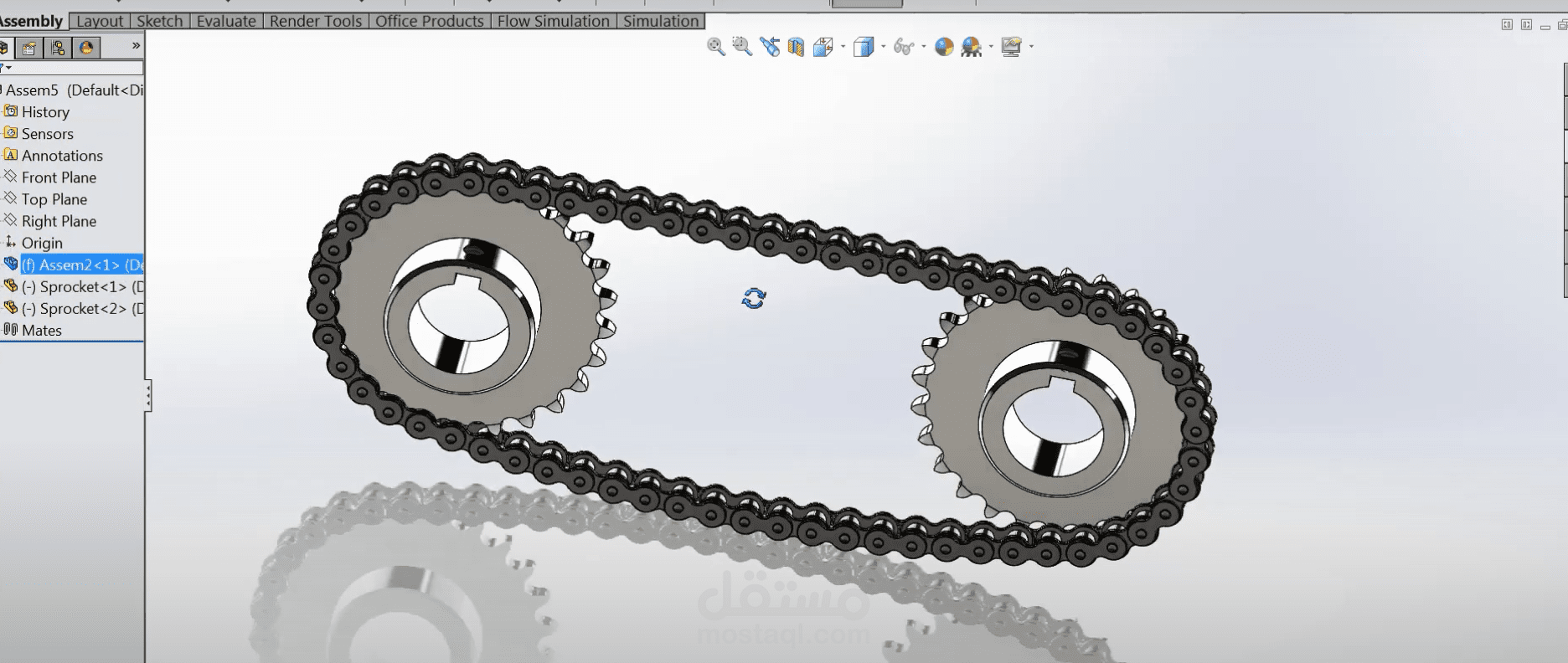Click the Sprocket<1> part icon

[x=10, y=285]
